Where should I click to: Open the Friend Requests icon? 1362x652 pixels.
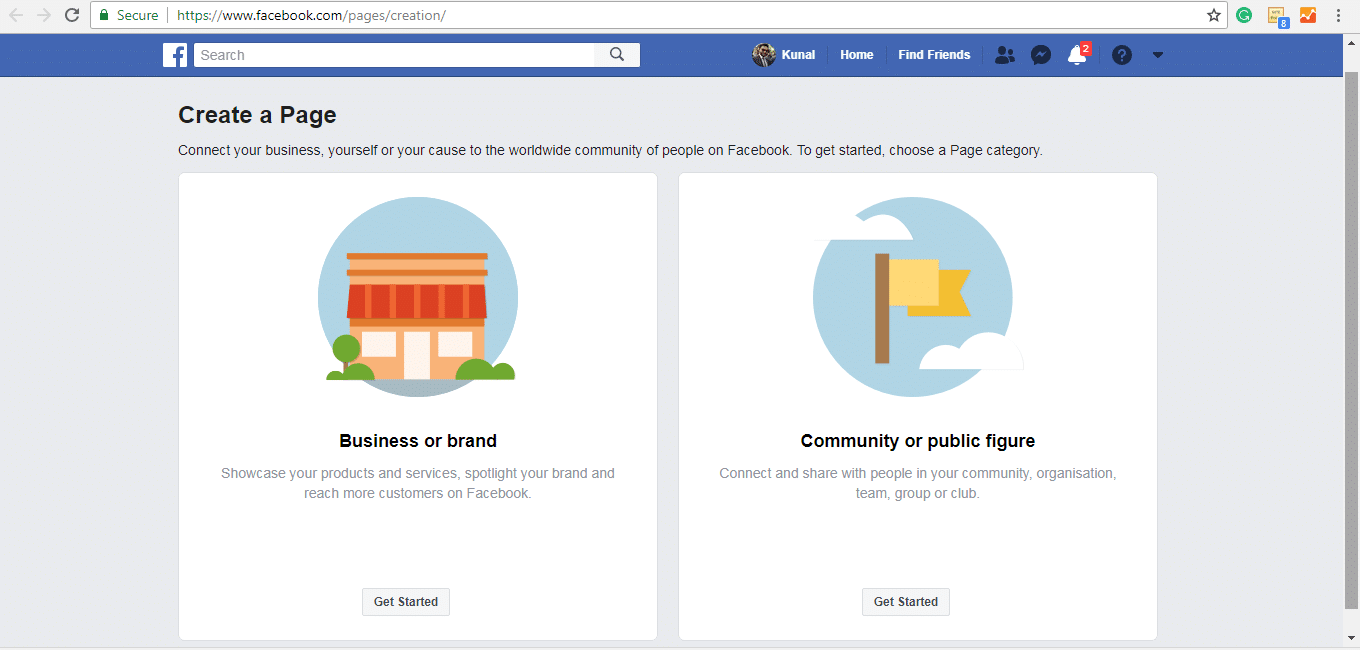click(x=1005, y=55)
